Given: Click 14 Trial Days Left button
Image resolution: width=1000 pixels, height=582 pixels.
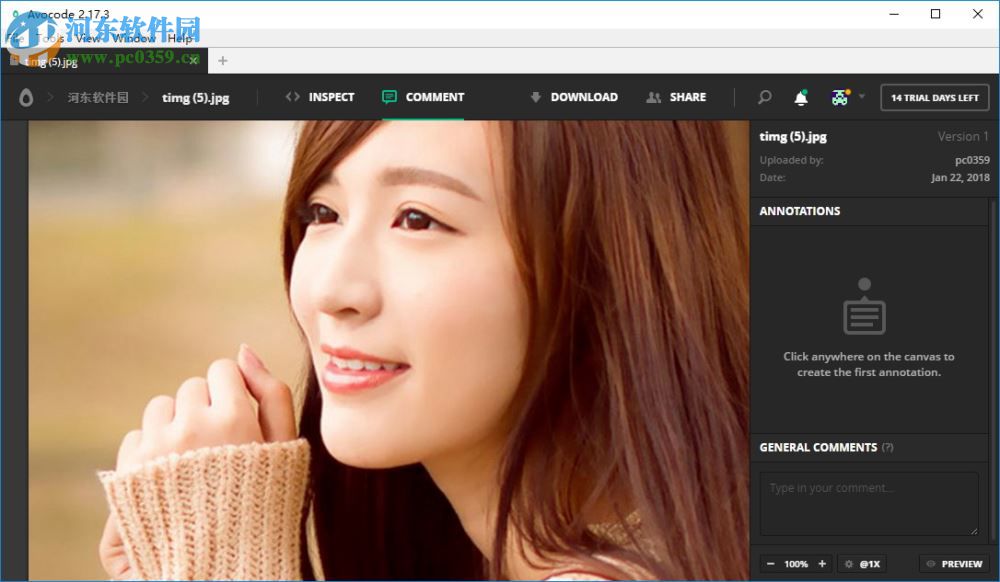Looking at the screenshot, I should [x=934, y=98].
